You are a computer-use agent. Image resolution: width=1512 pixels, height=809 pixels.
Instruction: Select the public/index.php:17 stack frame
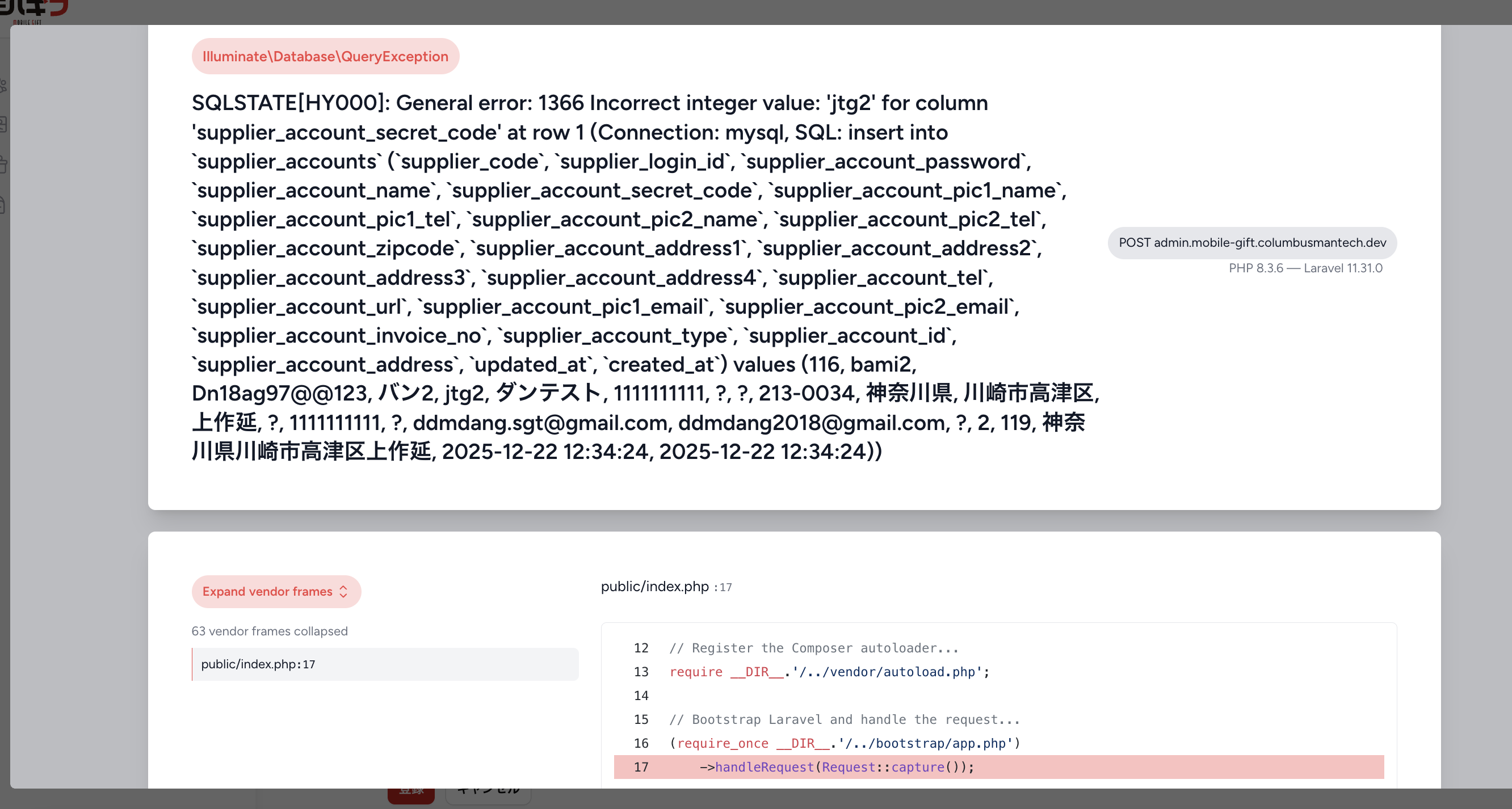point(384,664)
